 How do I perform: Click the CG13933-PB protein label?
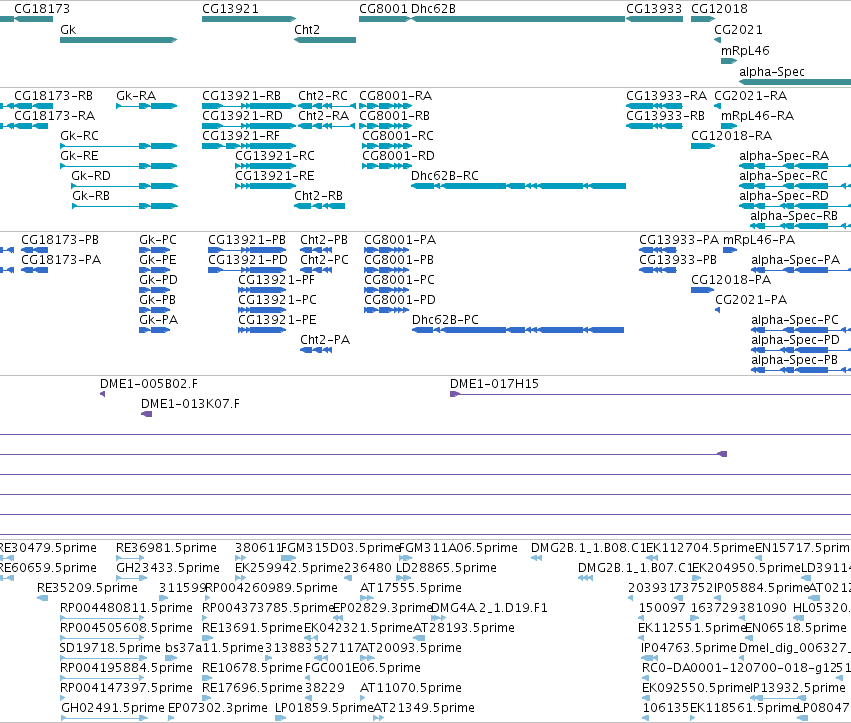pyautogui.click(x=678, y=260)
